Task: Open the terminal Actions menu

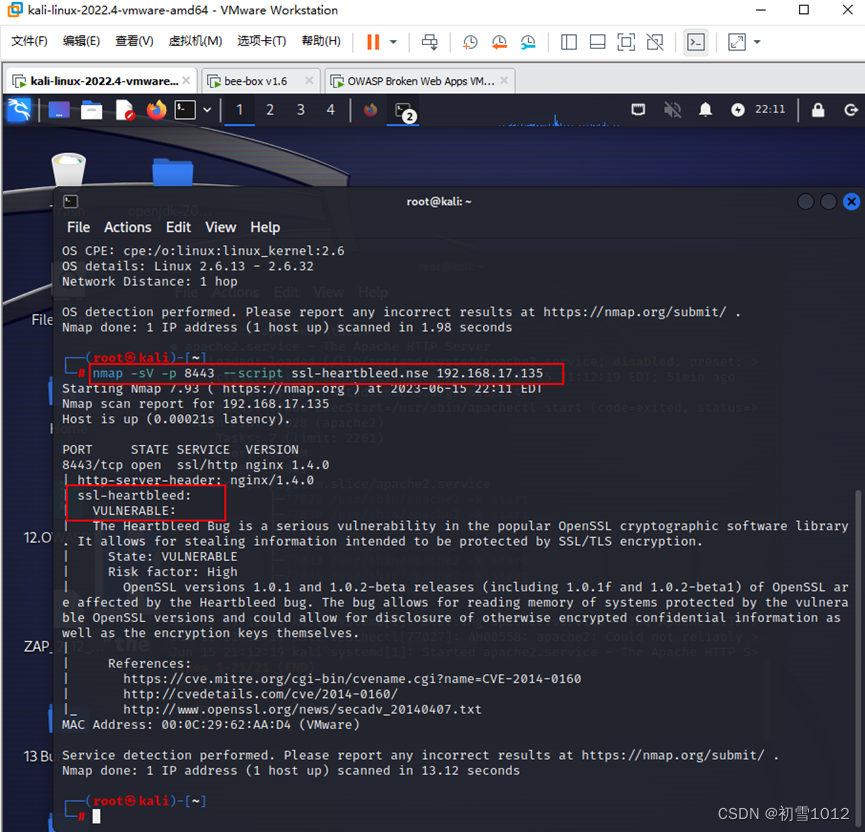Action: [127, 227]
